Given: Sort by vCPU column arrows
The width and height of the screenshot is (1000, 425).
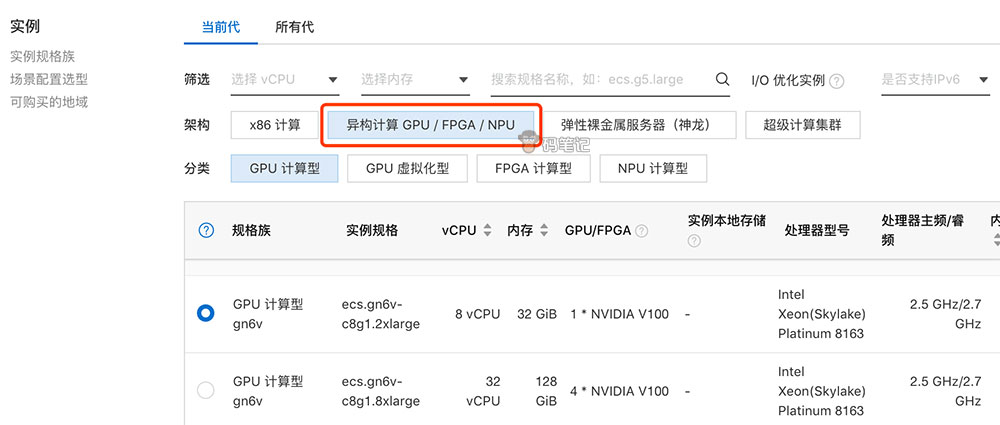Looking at the screenshot, I should click(487, 230).
